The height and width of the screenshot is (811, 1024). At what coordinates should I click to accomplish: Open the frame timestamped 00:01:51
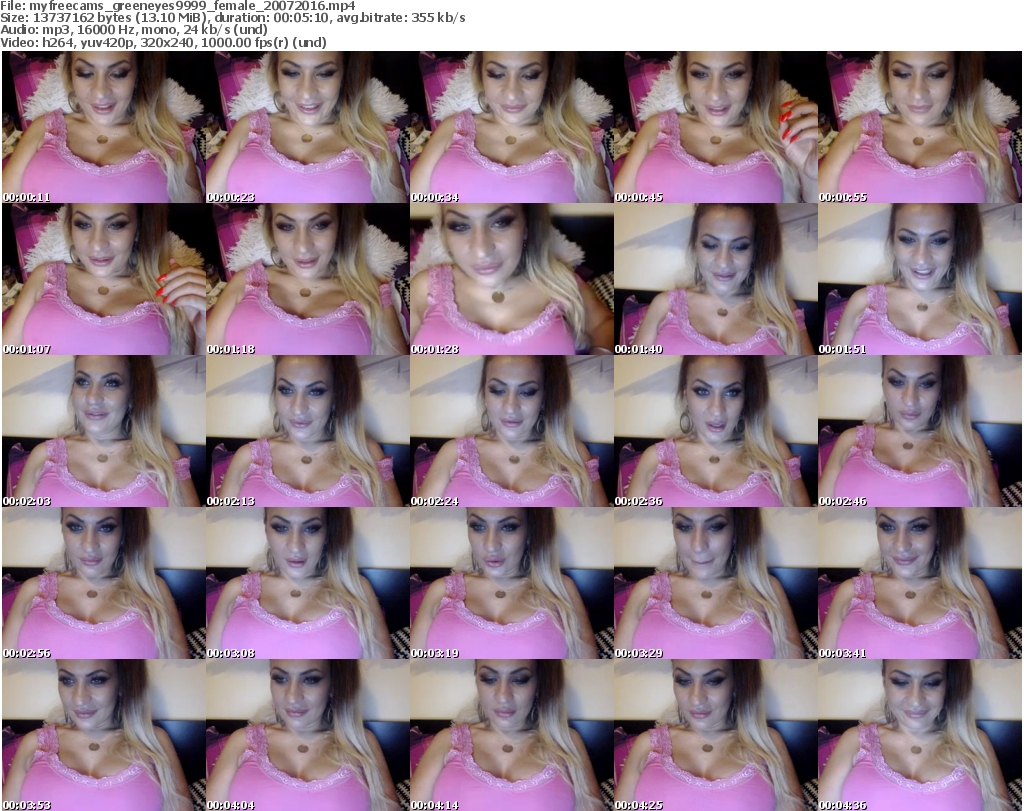(920, 279)
